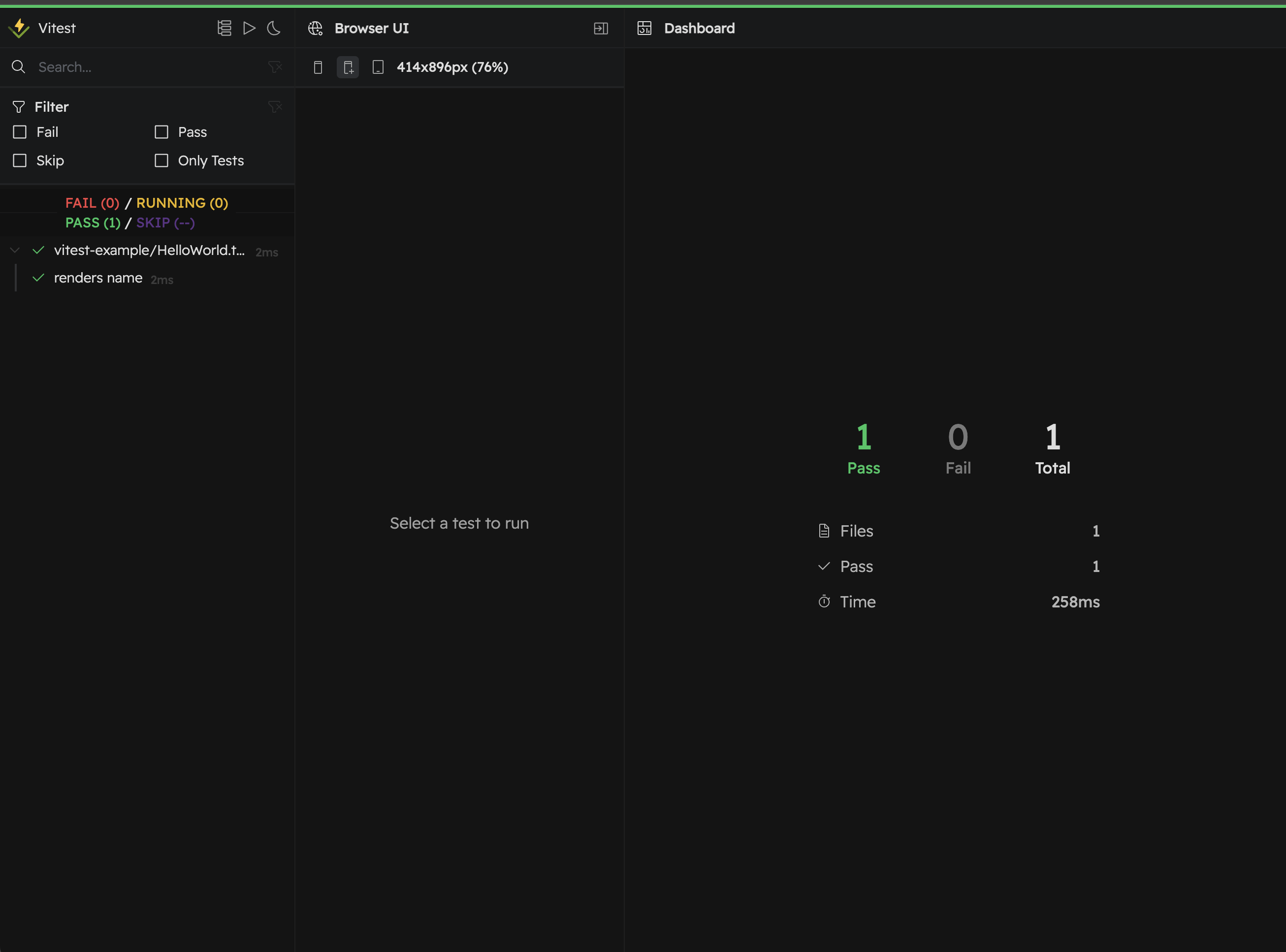The height and width of the screenshot is (952, 1286).
Task: Click the Vitest logo icon
Action: click(x=19, y=28)
